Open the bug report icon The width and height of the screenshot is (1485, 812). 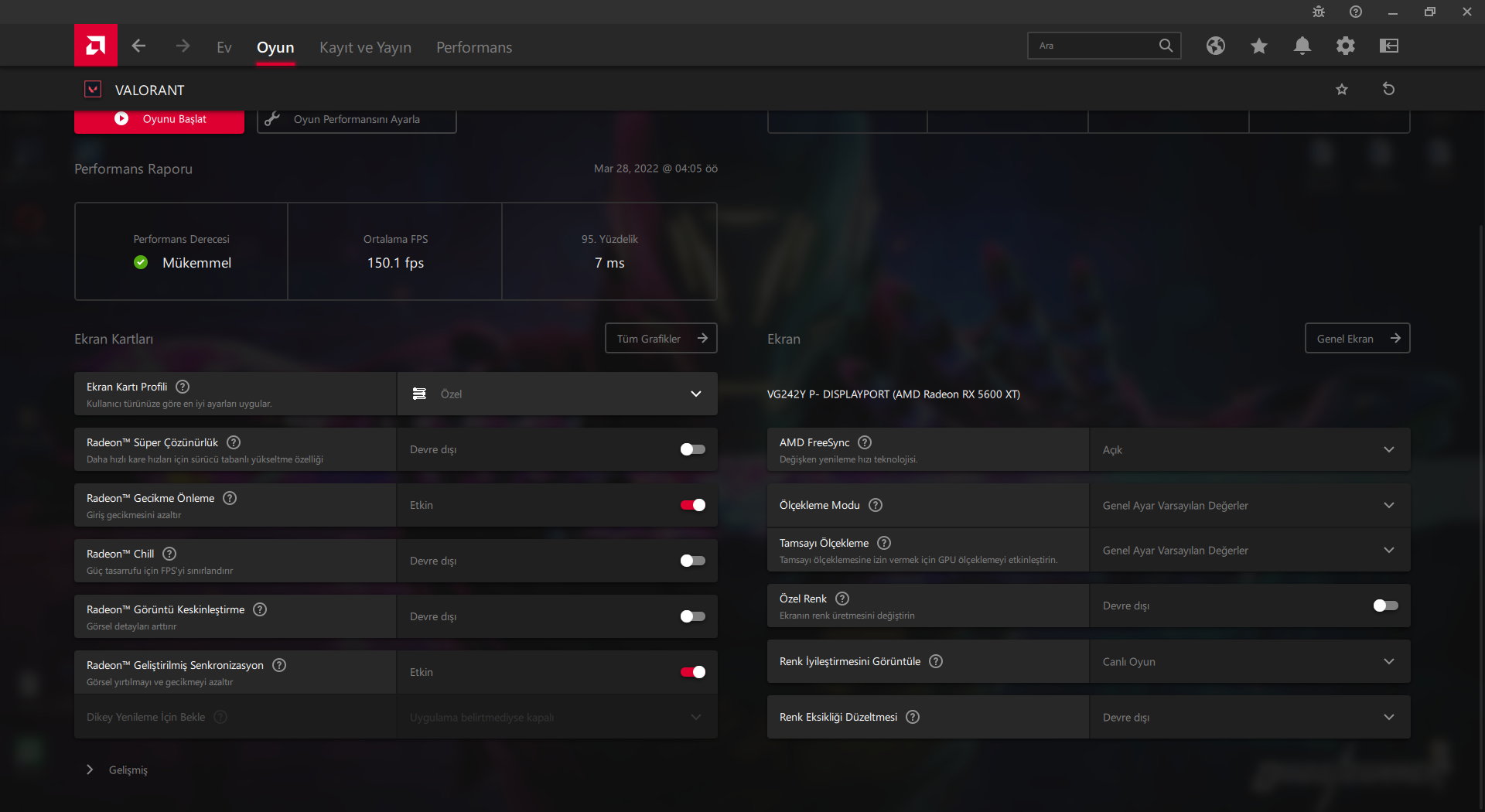1319,12
